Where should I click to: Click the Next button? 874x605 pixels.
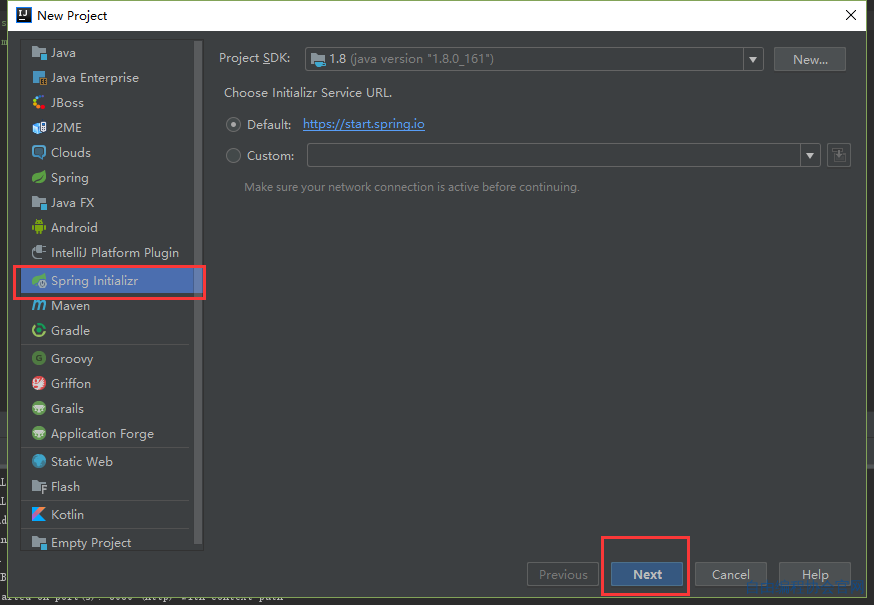(647, 574)
